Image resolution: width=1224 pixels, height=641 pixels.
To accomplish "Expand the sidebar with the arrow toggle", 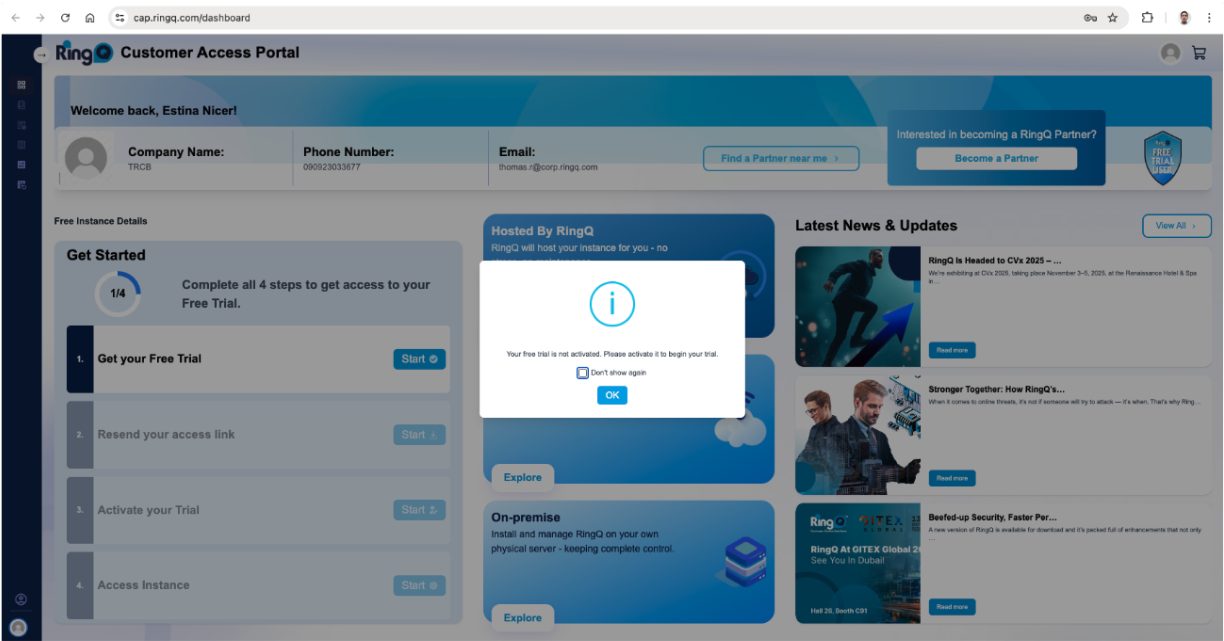I will pyautogui.click(x=40, y=55).
